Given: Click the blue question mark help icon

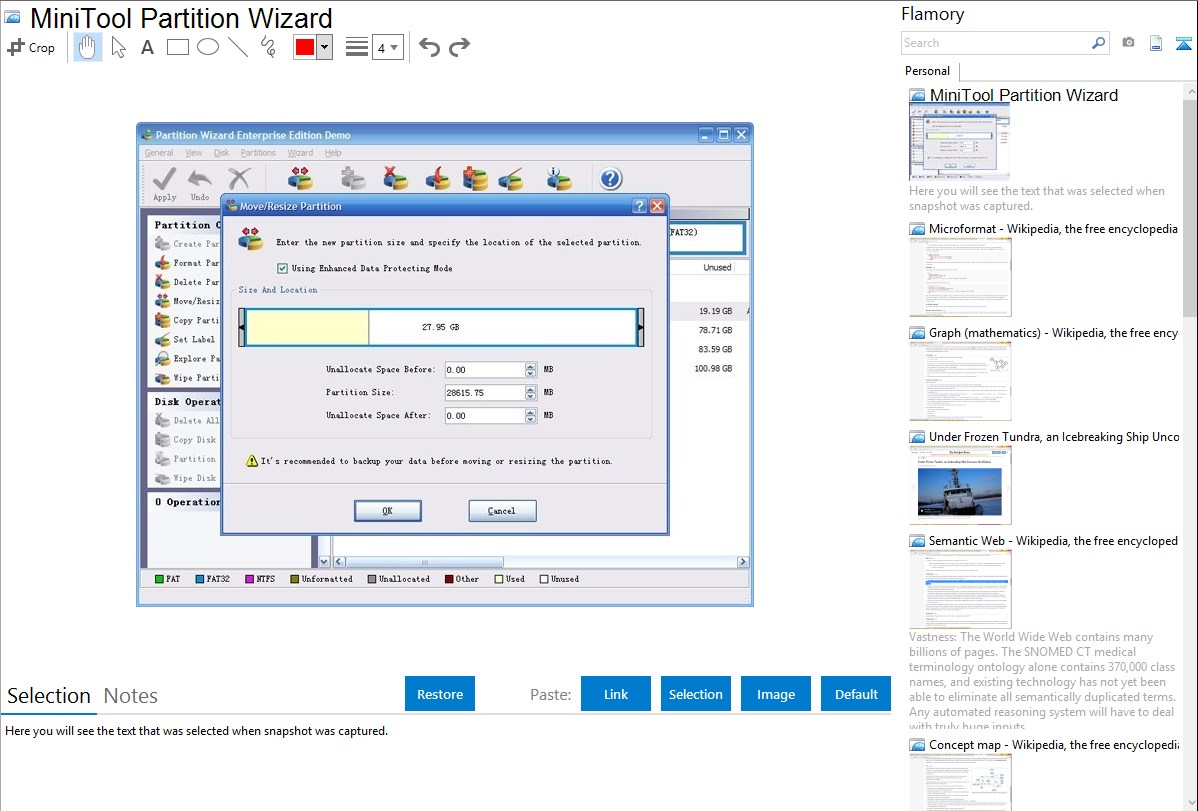Looking at the screenshot, I should (610, 179).
